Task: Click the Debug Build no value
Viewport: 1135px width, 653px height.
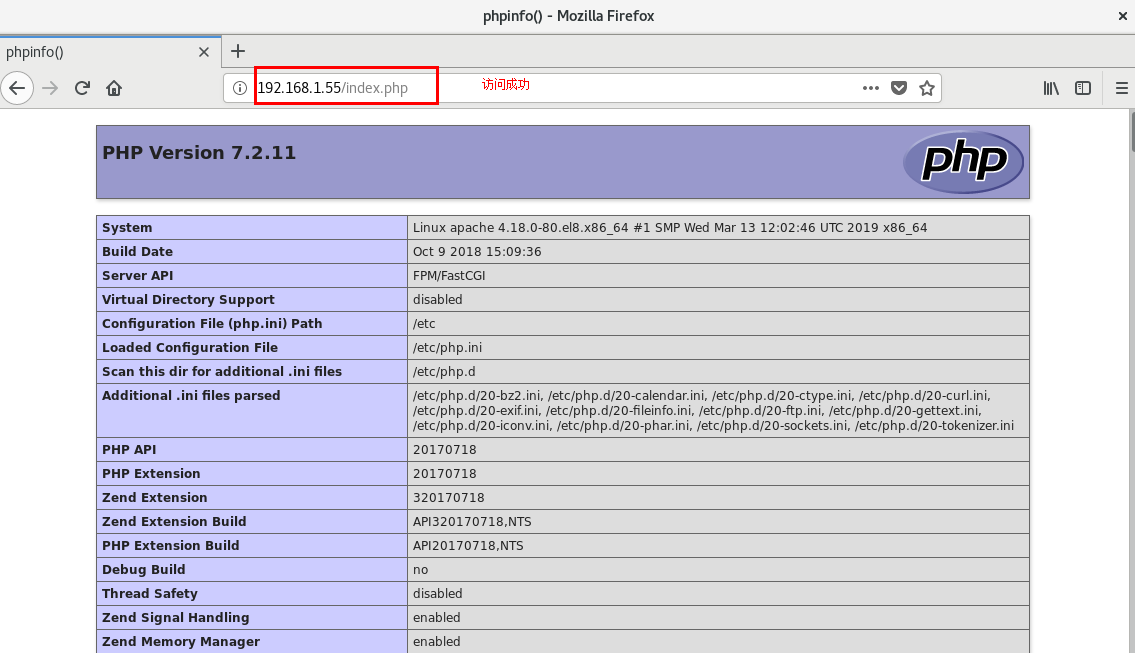Action: pyautogui.click(x=421, y=569)
